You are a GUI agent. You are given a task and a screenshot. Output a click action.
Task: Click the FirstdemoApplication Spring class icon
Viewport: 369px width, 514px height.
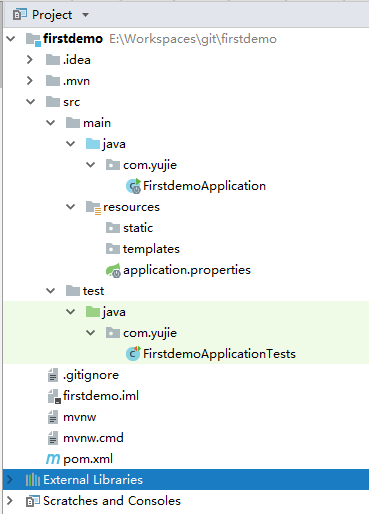[134, 186]
